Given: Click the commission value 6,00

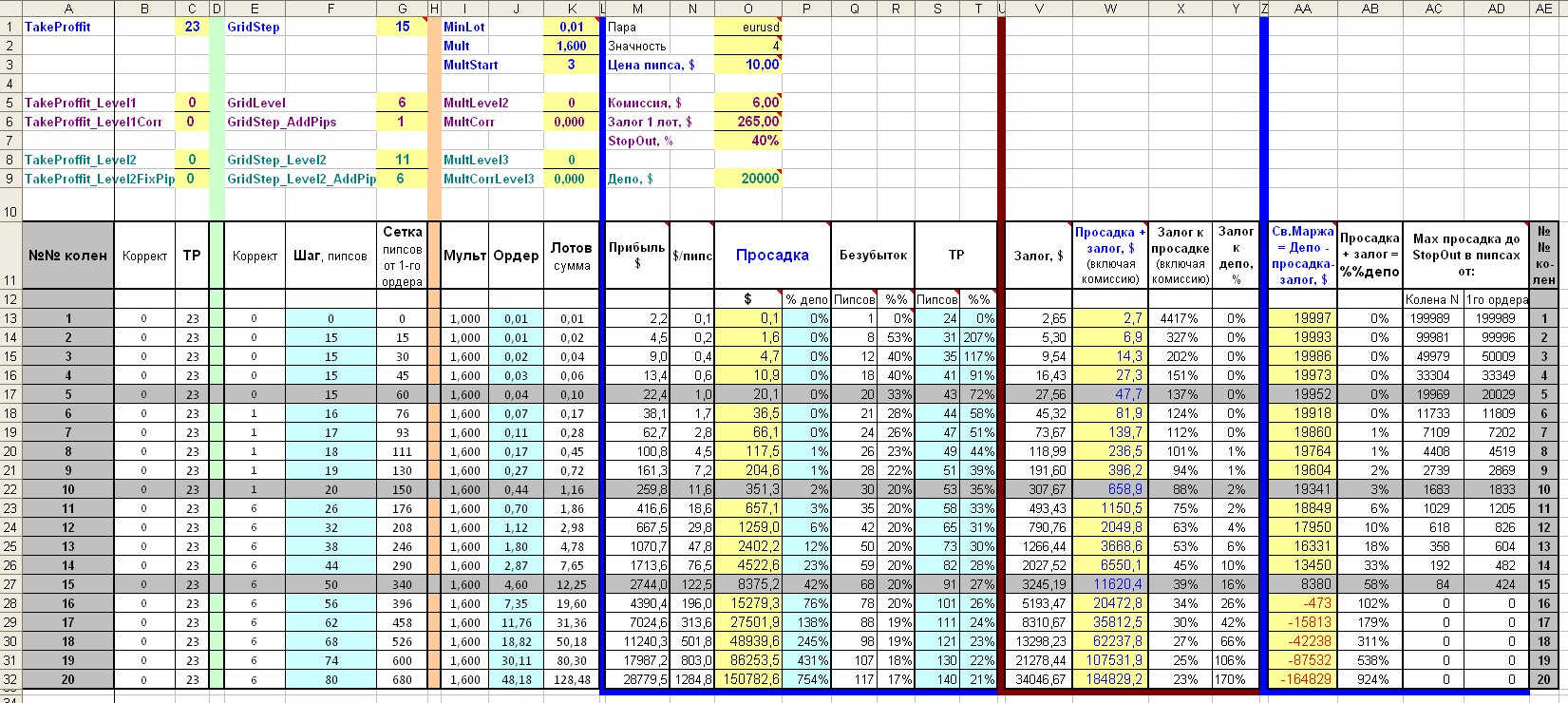Looking at the screenshot, I should click(747, 103).
